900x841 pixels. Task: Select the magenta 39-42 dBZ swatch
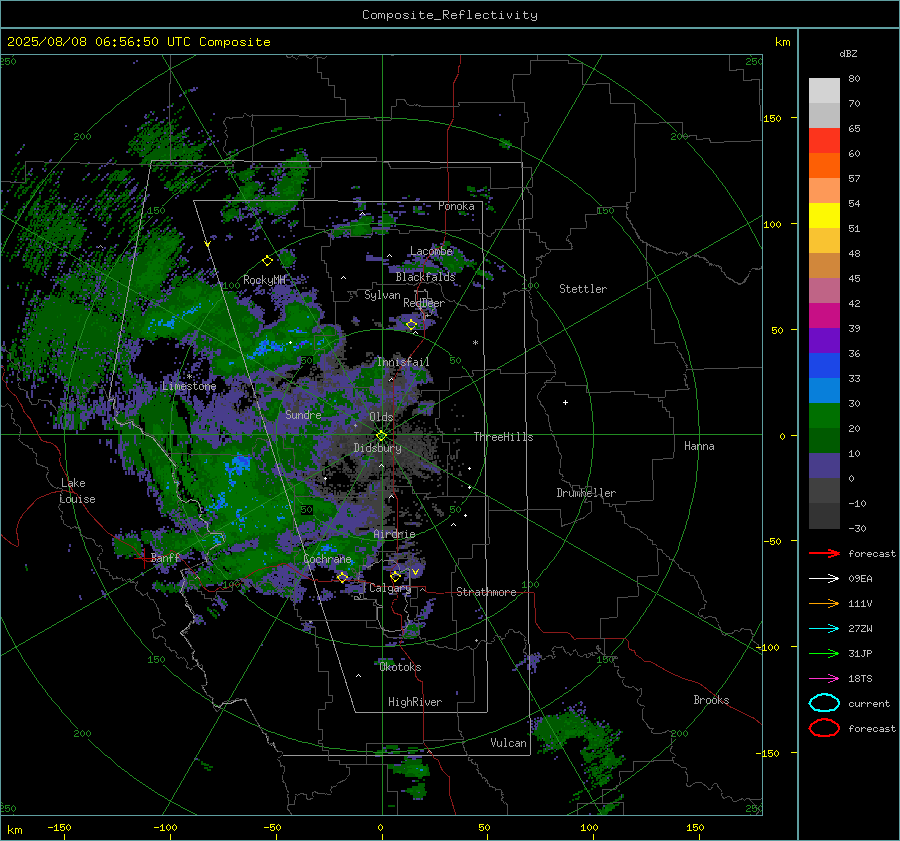824,315
